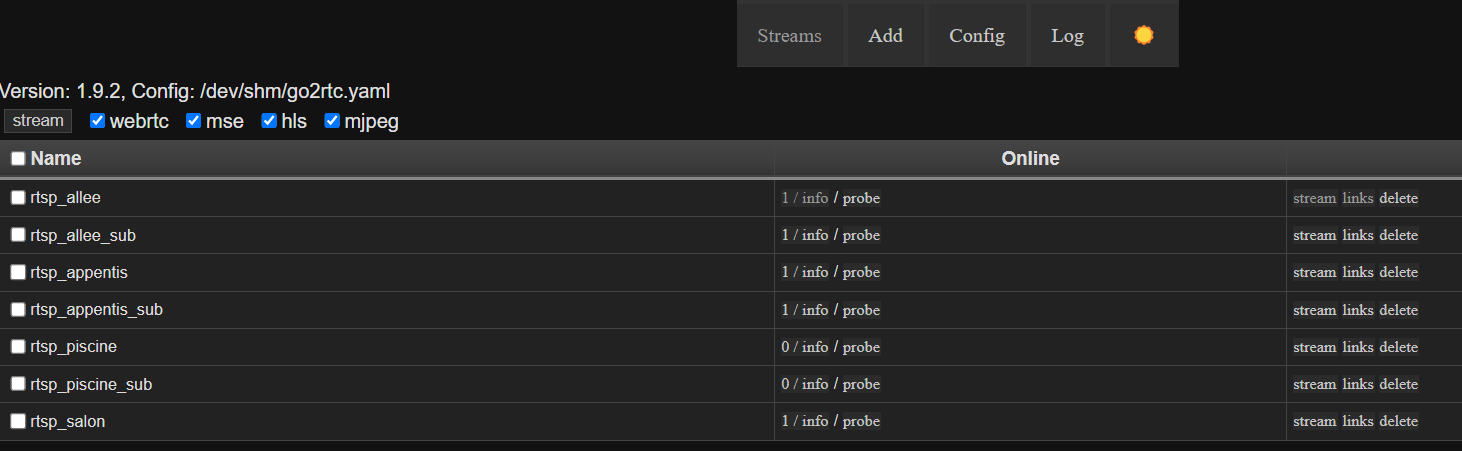Open the Log page
This screenshot has height=451, width=1462.
tap(1067, 35)
